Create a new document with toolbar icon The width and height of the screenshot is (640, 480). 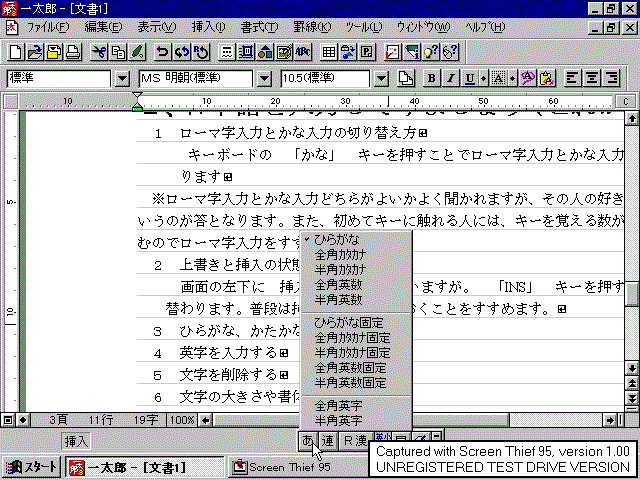pos(16,52)
